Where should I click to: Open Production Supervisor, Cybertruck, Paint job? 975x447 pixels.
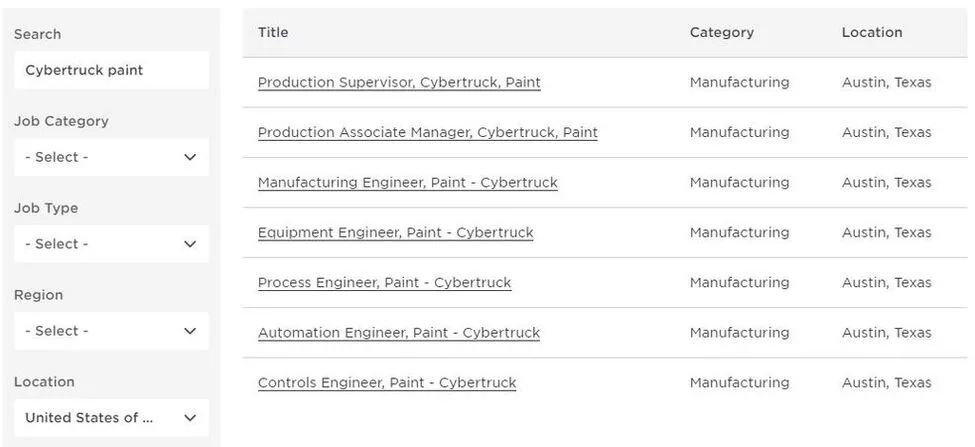point(399,83)
